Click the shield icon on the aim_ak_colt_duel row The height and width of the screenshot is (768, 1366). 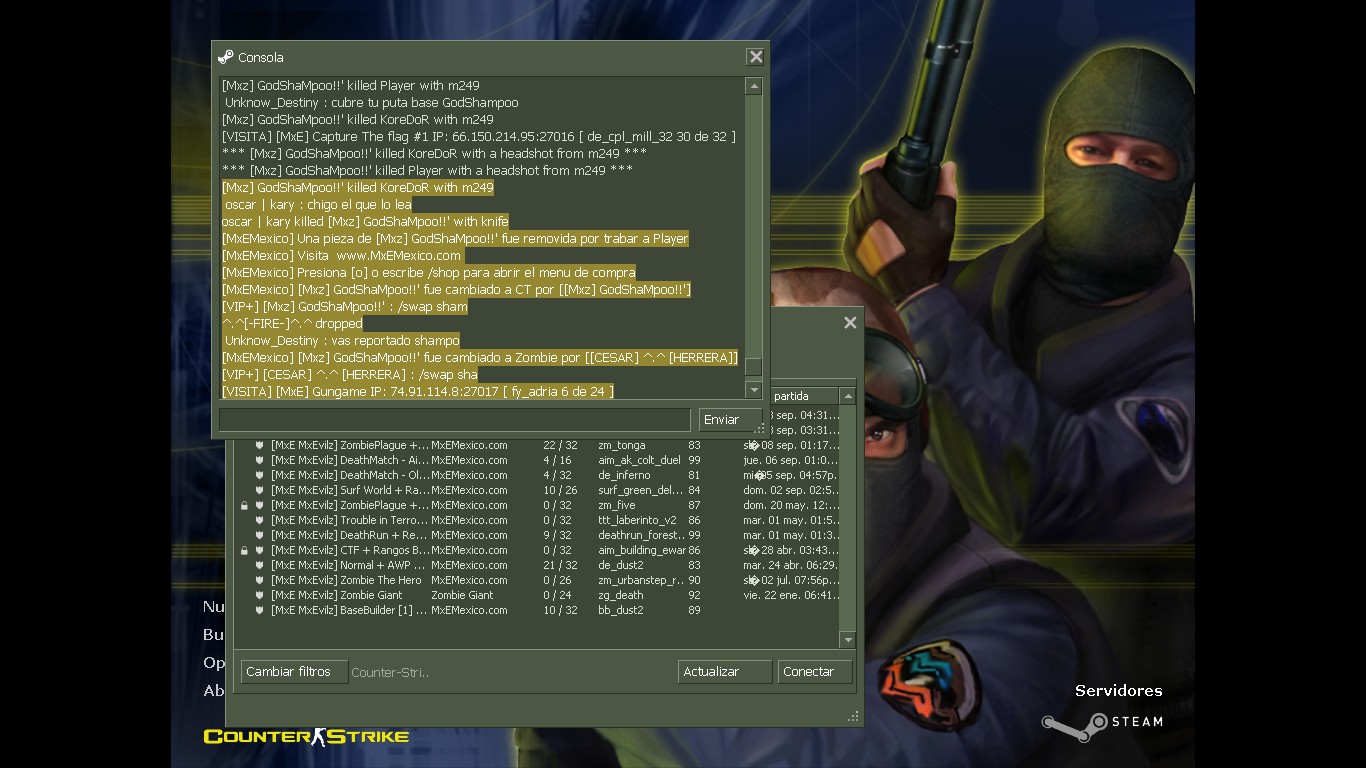tap(259, 460)
